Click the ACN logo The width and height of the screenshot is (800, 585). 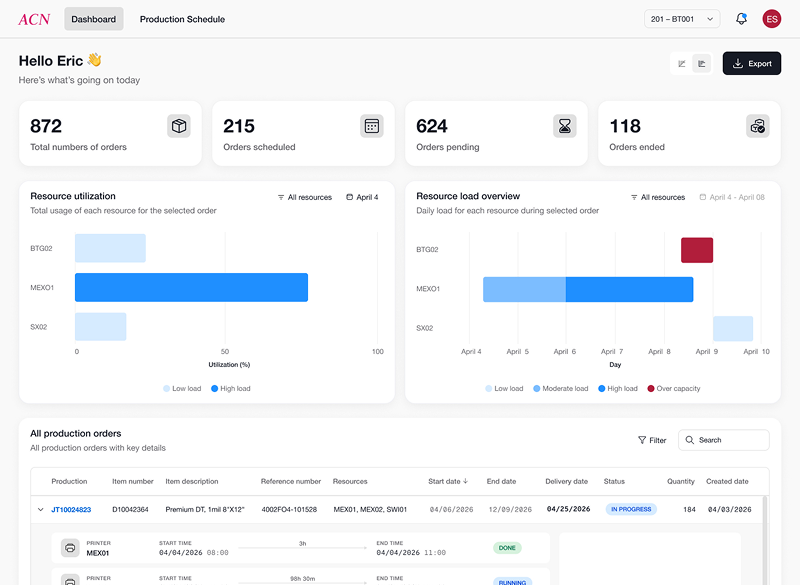click(34, 19)
